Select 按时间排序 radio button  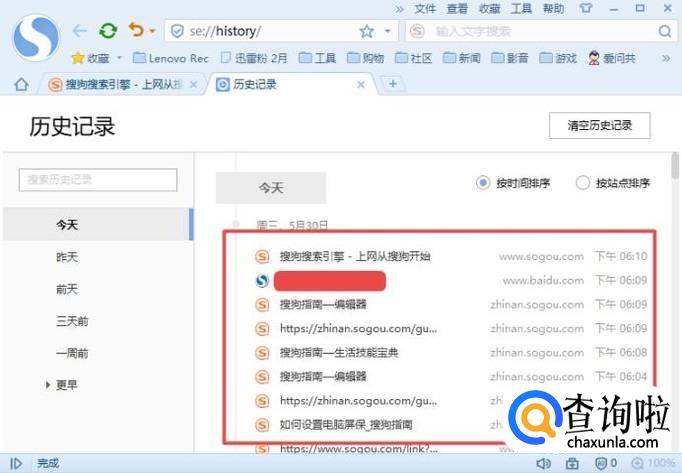coord(484,183)
